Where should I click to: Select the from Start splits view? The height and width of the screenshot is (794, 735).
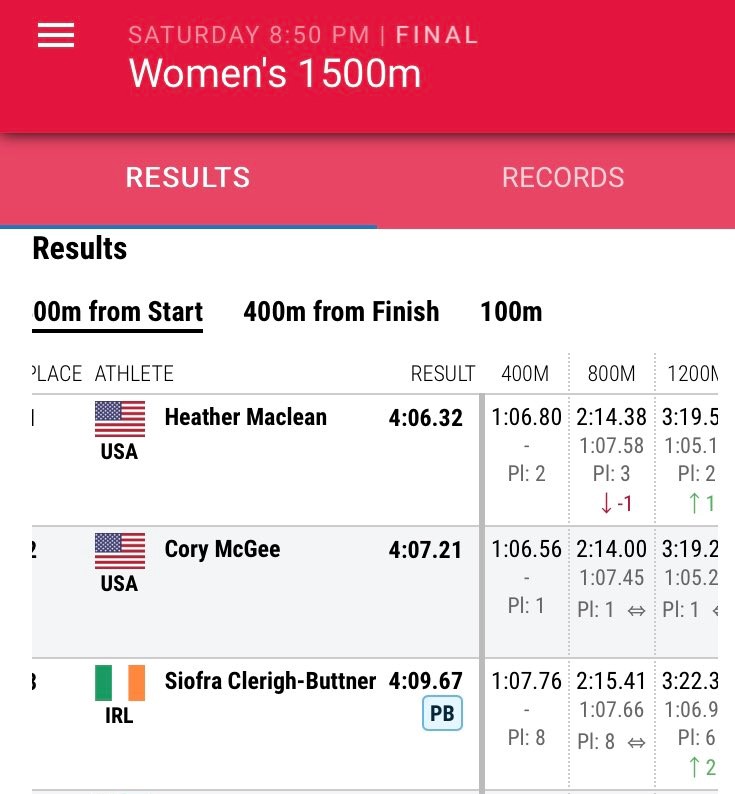[x=118, y=311]
